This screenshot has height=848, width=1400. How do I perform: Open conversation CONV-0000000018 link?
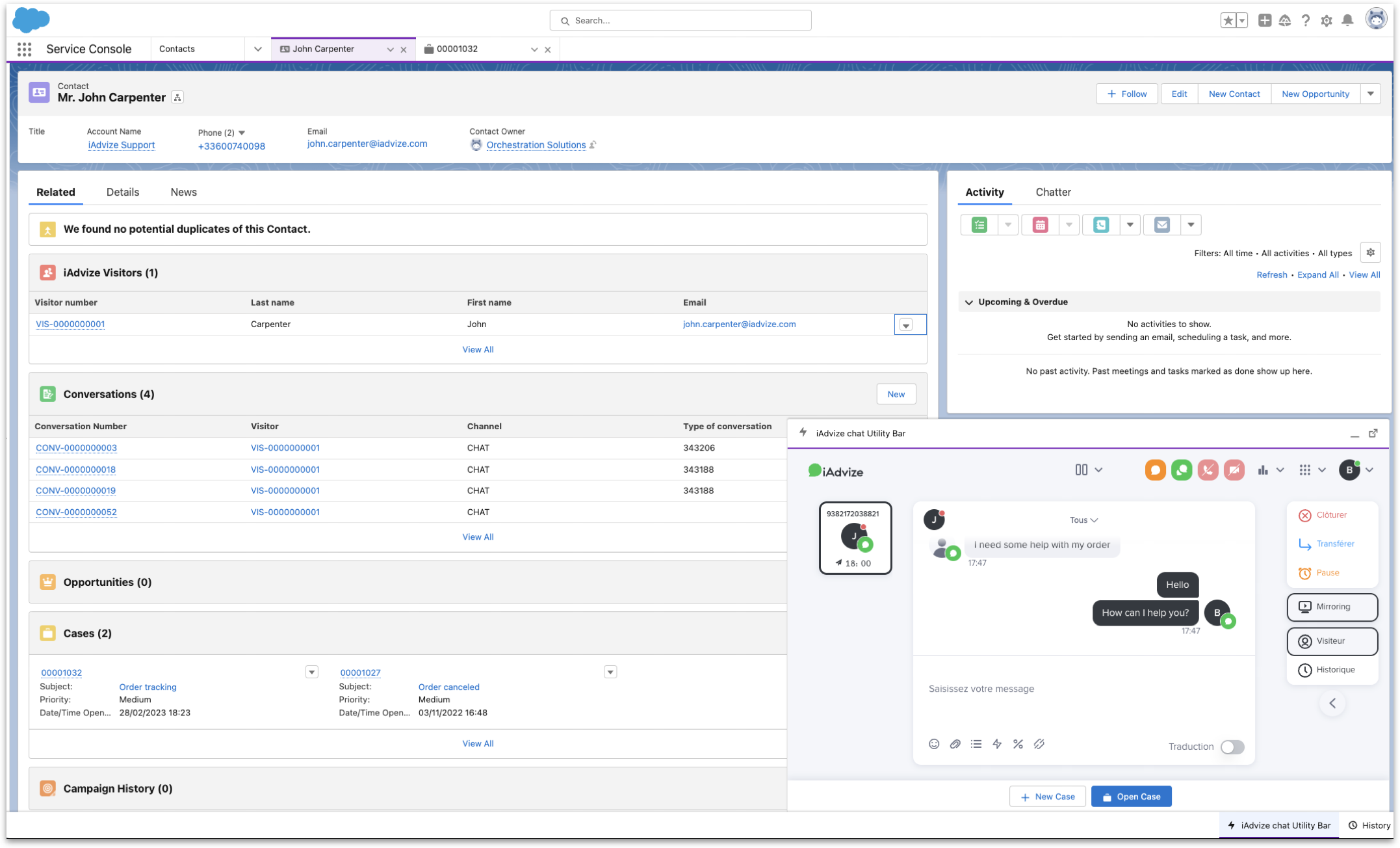[x=75, y=470]
